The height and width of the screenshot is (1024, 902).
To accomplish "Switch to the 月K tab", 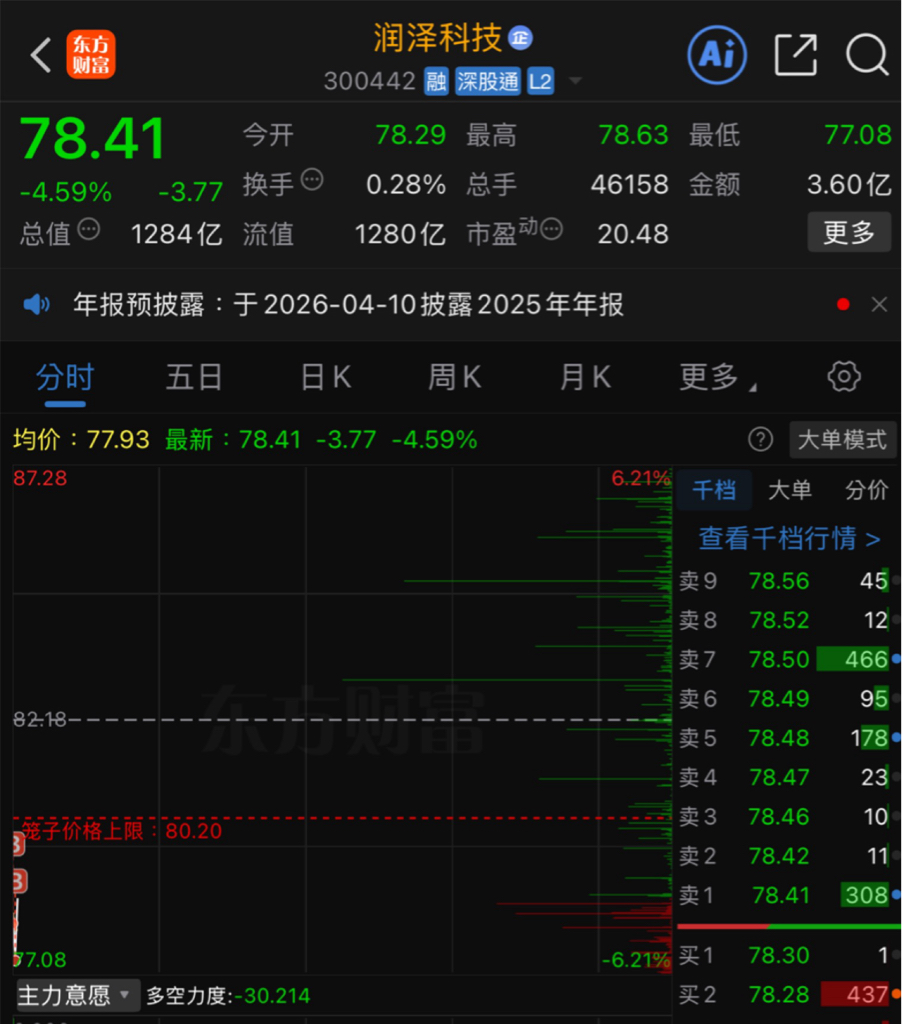I will [x=585, y=378].
